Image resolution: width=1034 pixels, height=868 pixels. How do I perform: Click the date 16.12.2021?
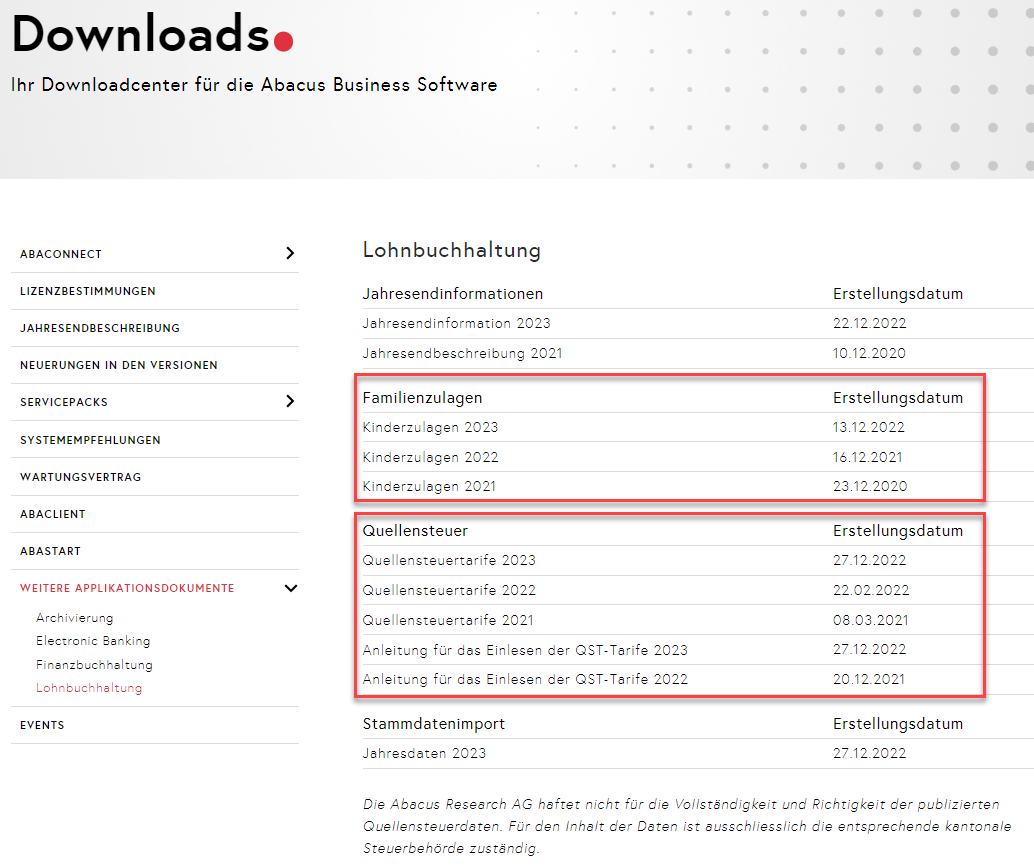click(867, 458)
